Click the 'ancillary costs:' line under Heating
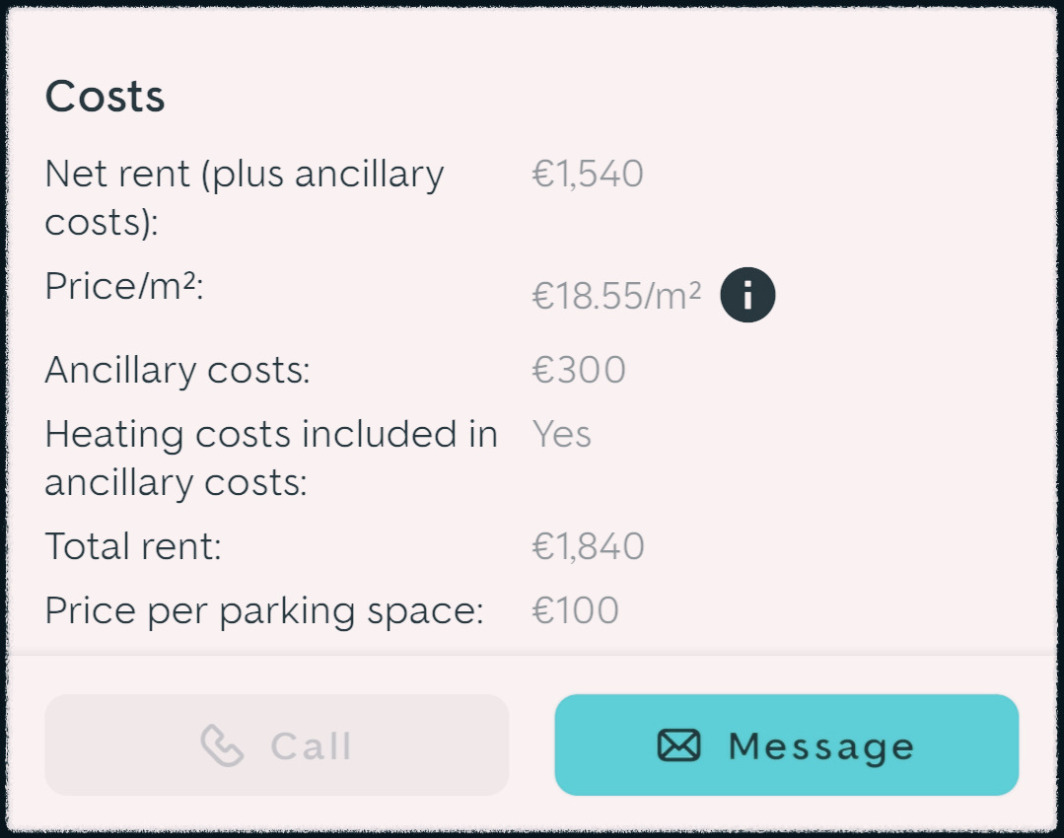Viewport: 1064px width, 838px height. 176,483
